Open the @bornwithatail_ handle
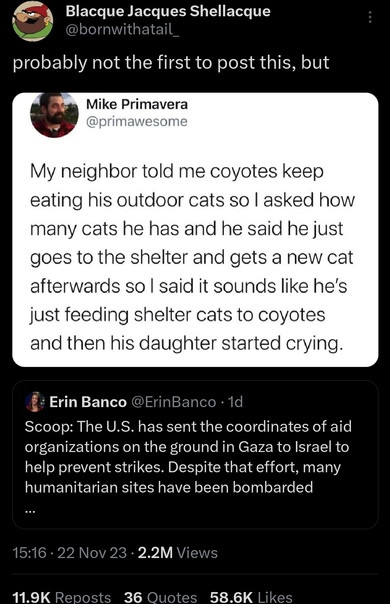This screenshot has height=604, width=390. point(123,29)
